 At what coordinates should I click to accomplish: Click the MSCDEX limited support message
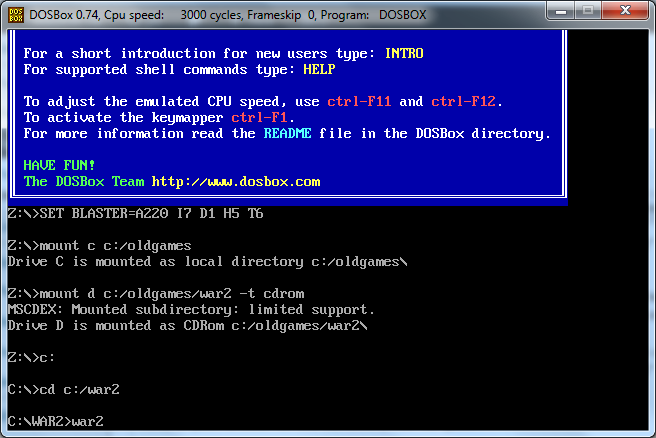tap(191, 310)
